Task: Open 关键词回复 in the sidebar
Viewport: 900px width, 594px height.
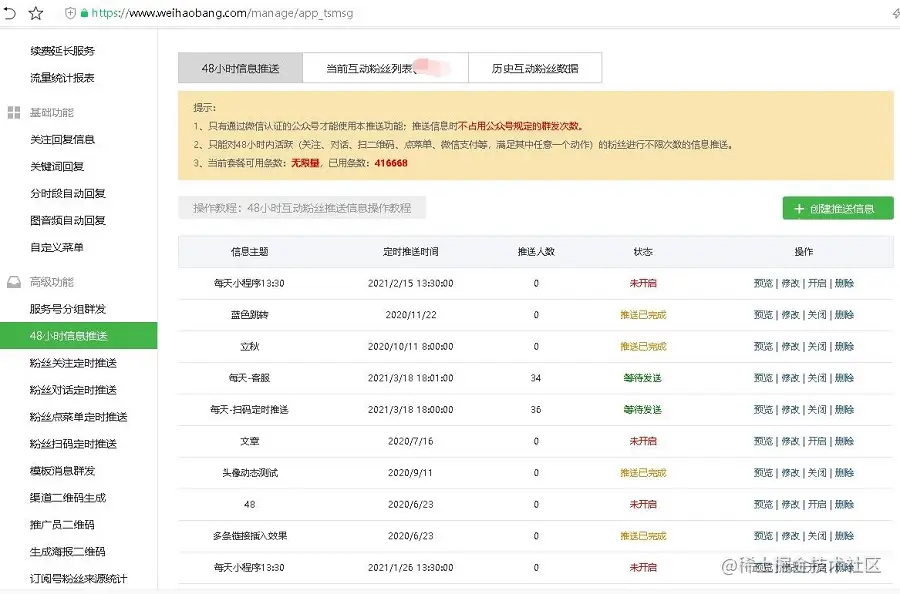Action: pyautogui.click(x=55, y=165)
